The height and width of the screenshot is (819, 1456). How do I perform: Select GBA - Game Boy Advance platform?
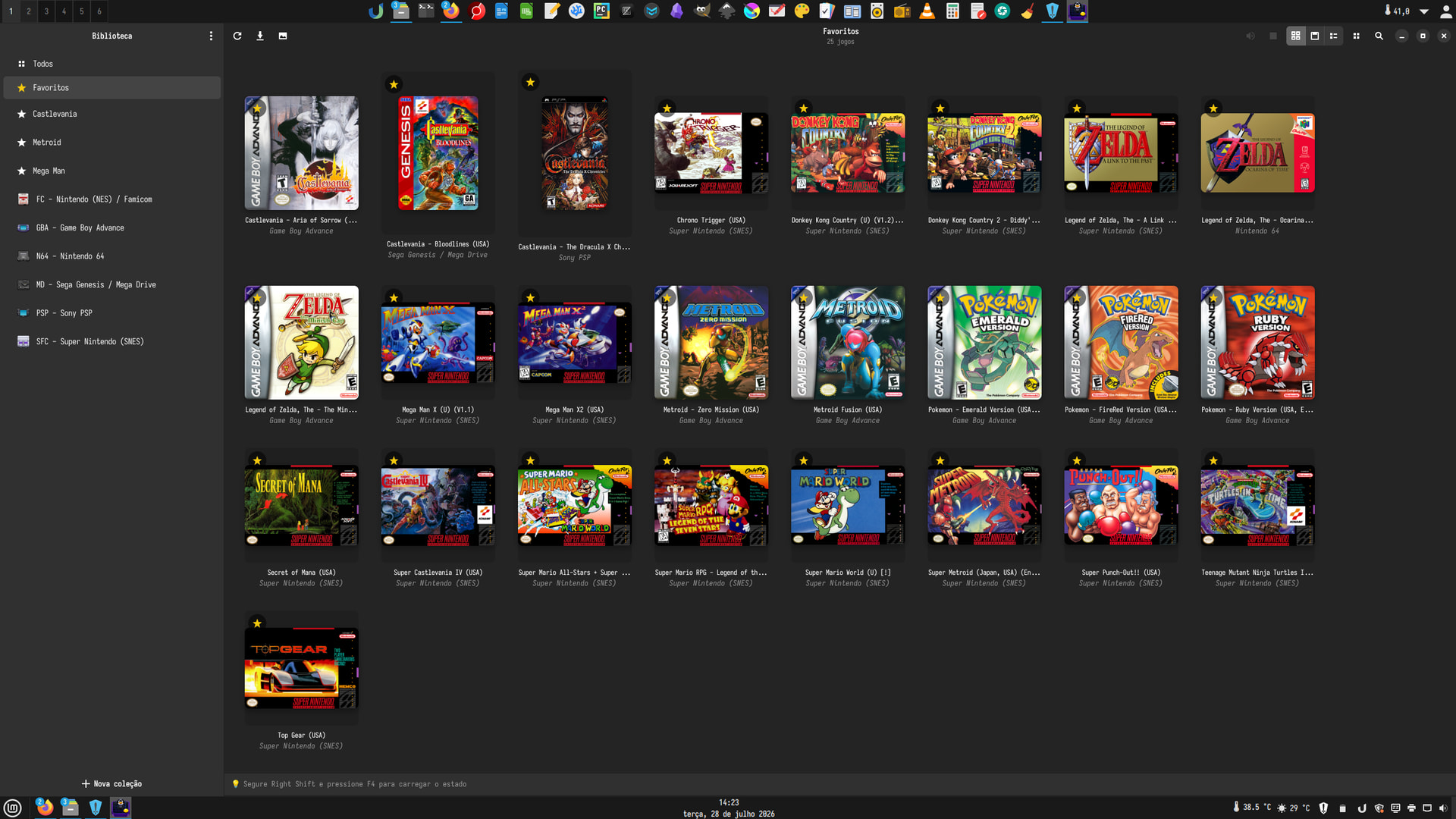click(x=112, y=227)
